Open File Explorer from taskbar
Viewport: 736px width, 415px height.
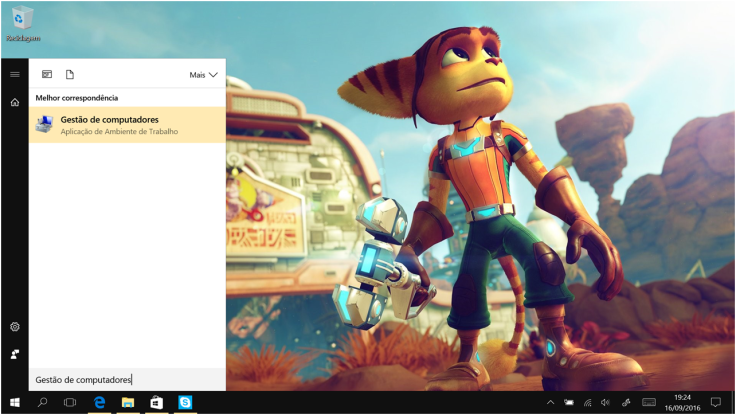[128, 402]
